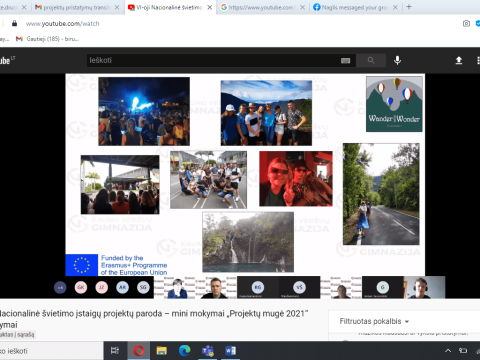Close the Google youtube.com tab
Image resolution: width=480 pixels, height=360 pixels.
point(302,7)
